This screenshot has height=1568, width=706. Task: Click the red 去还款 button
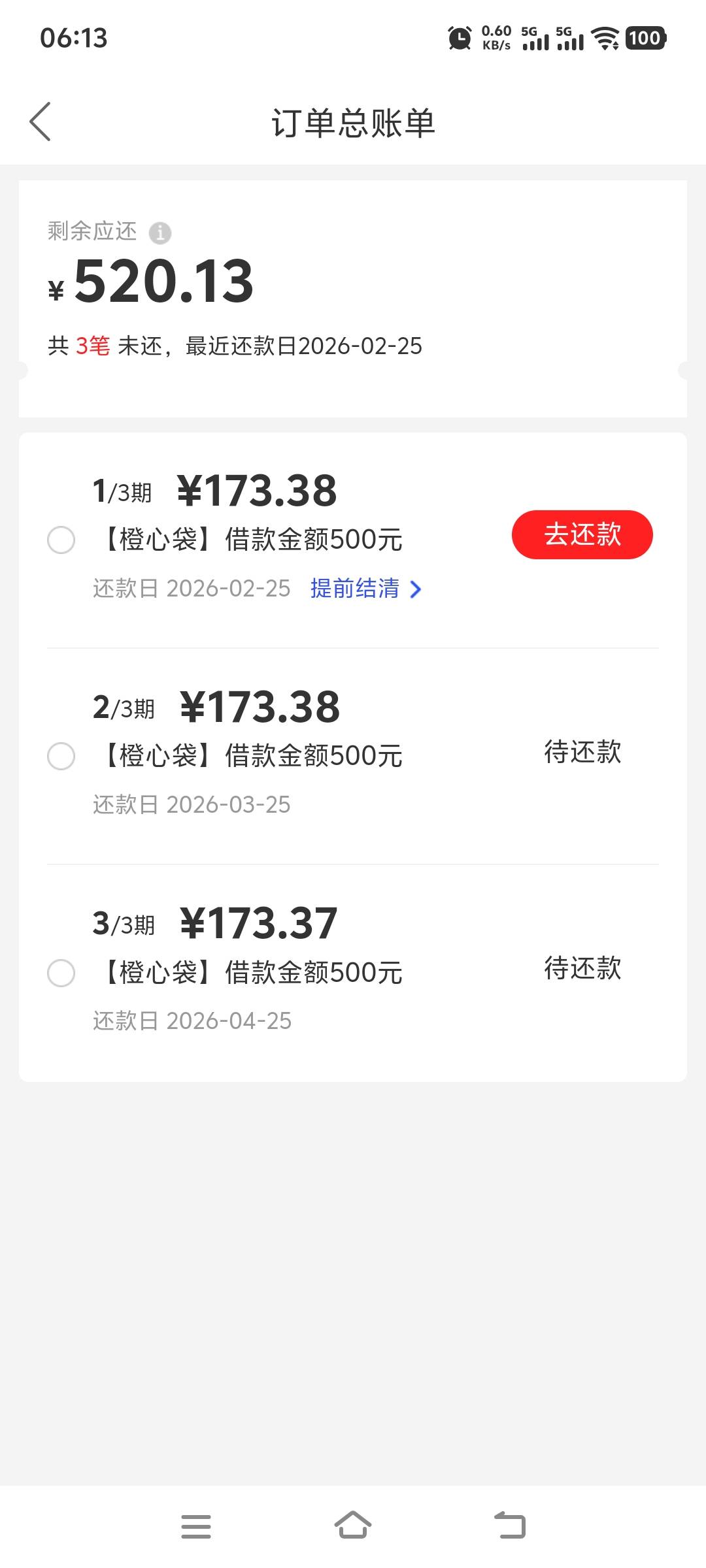point(582,534)
